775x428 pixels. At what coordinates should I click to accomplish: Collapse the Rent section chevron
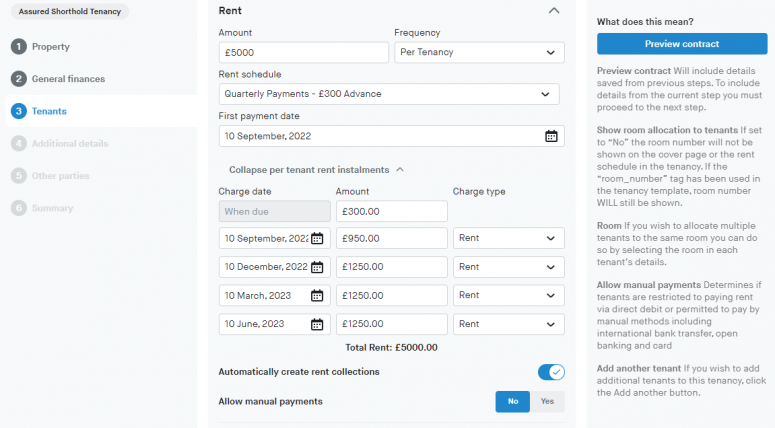click(554, 10)
